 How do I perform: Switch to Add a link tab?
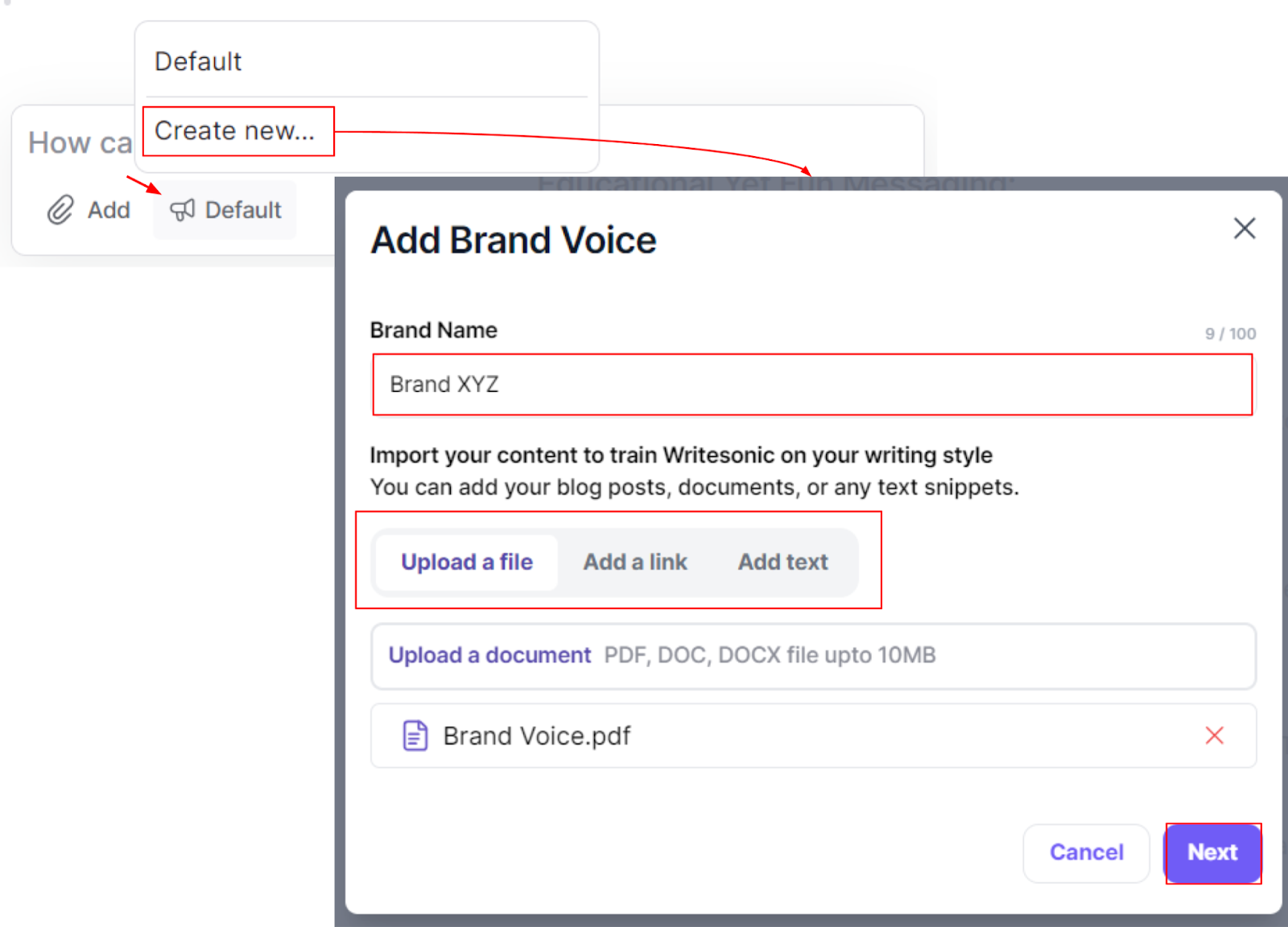635,562
